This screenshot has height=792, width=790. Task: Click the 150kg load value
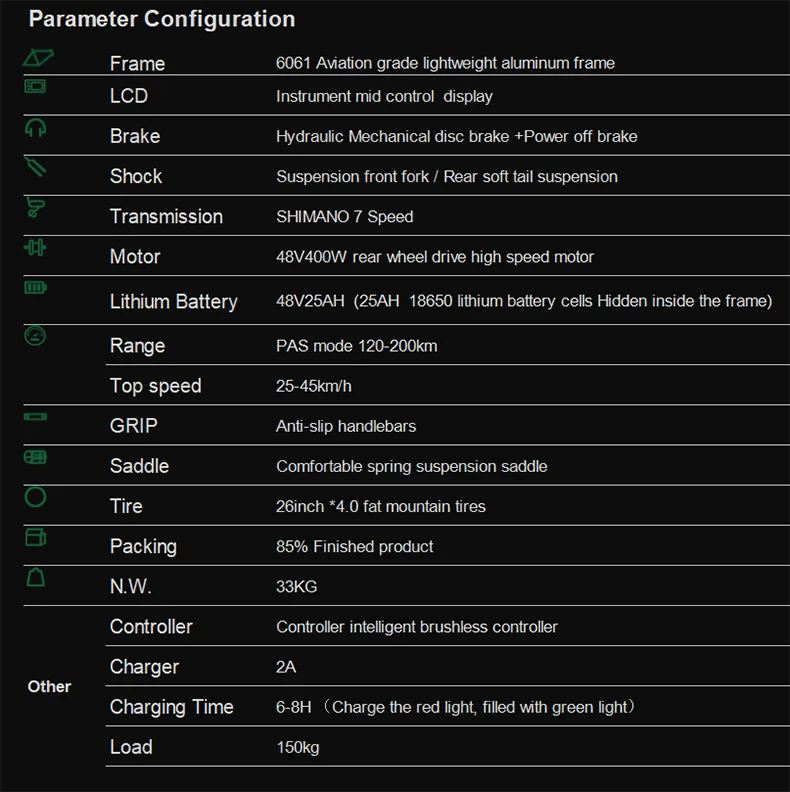(x=298, y=747)
